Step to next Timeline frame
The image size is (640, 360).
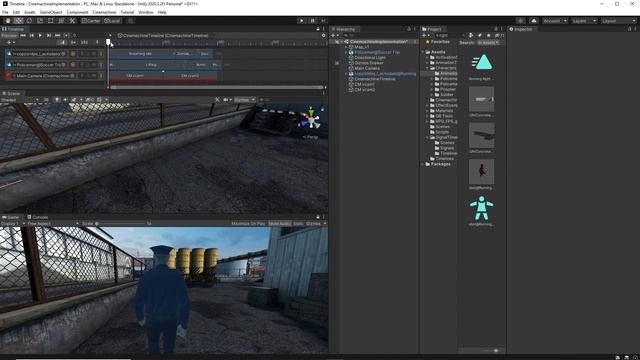pyautogui.click(x=49, y=36)
